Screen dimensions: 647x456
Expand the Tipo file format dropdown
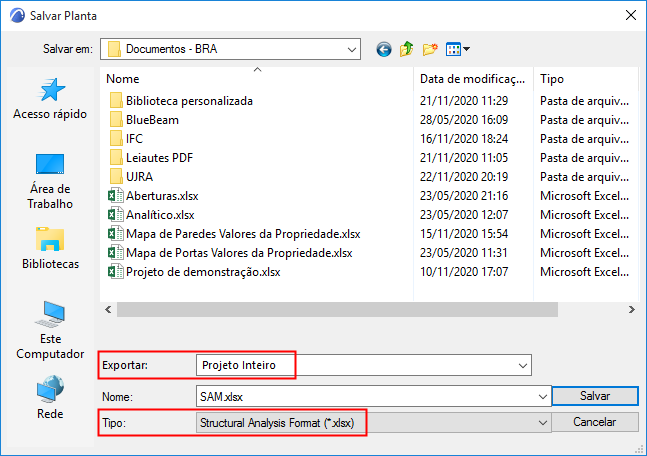(543, 423)
